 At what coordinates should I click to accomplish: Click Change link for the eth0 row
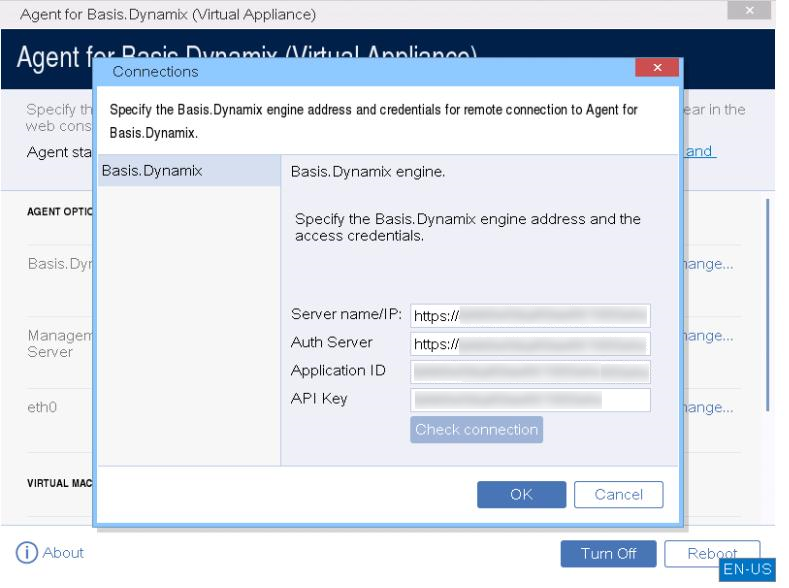pos(708,407)
